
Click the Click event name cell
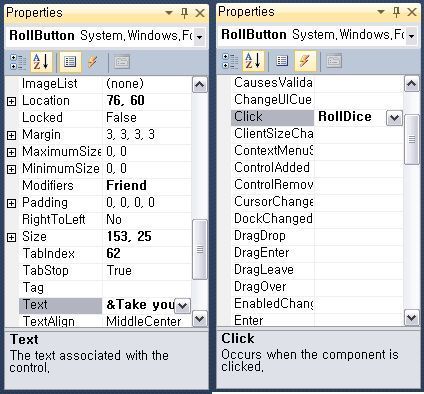click(272, 117)
